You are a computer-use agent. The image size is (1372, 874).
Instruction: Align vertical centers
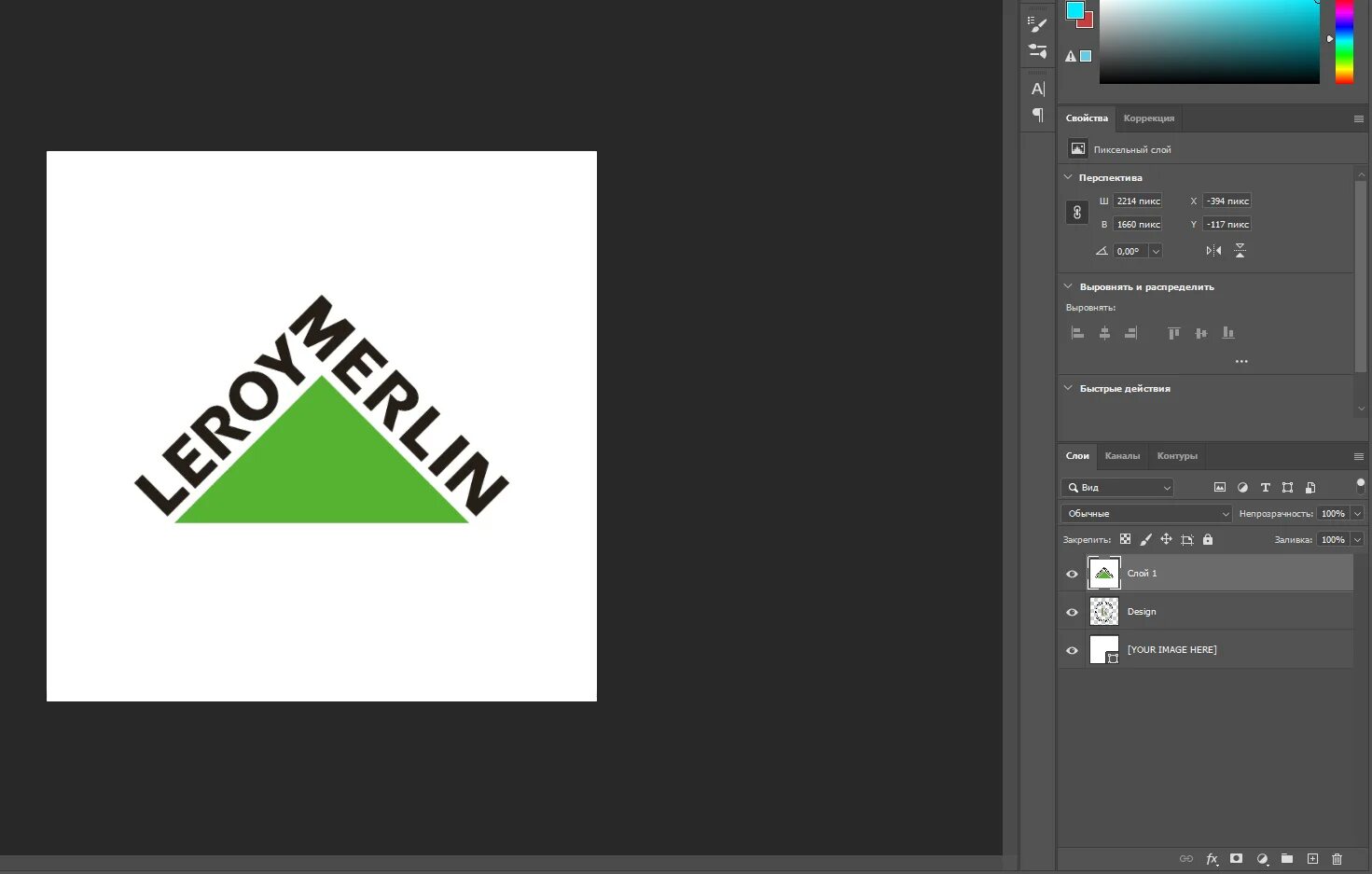click(1201, 333)
